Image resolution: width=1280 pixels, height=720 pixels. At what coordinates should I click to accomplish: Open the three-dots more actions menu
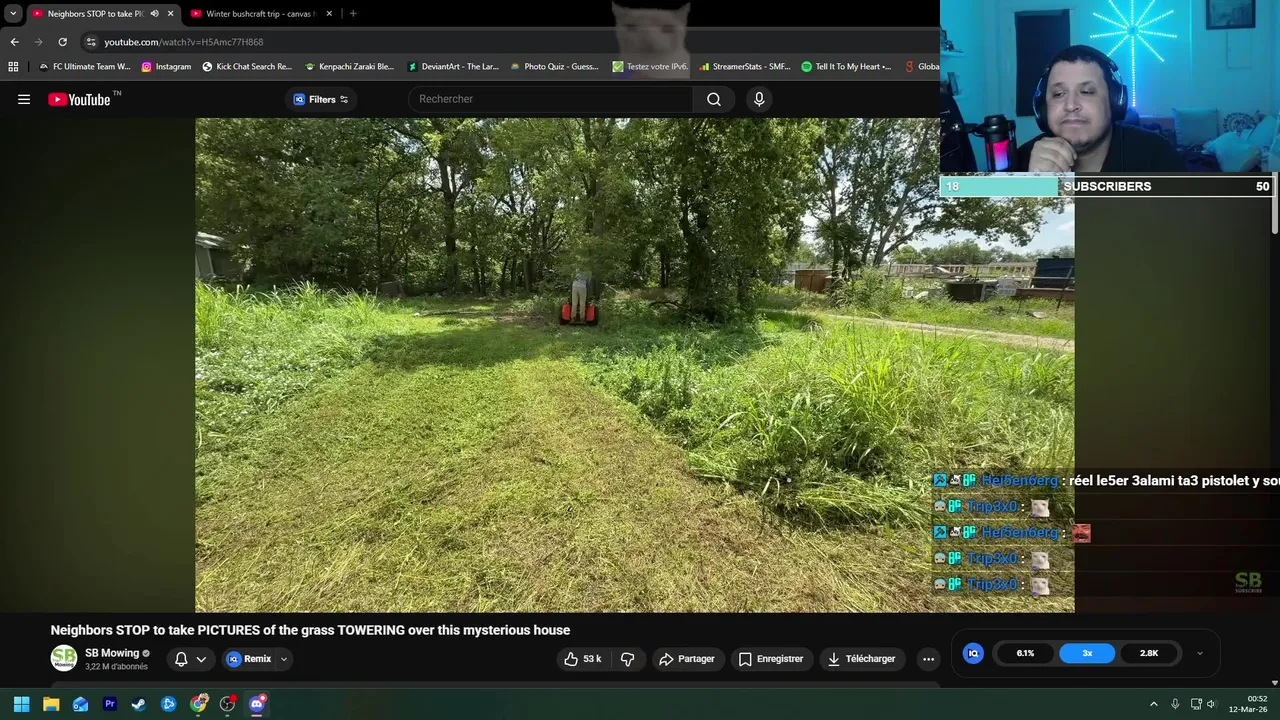928,659
